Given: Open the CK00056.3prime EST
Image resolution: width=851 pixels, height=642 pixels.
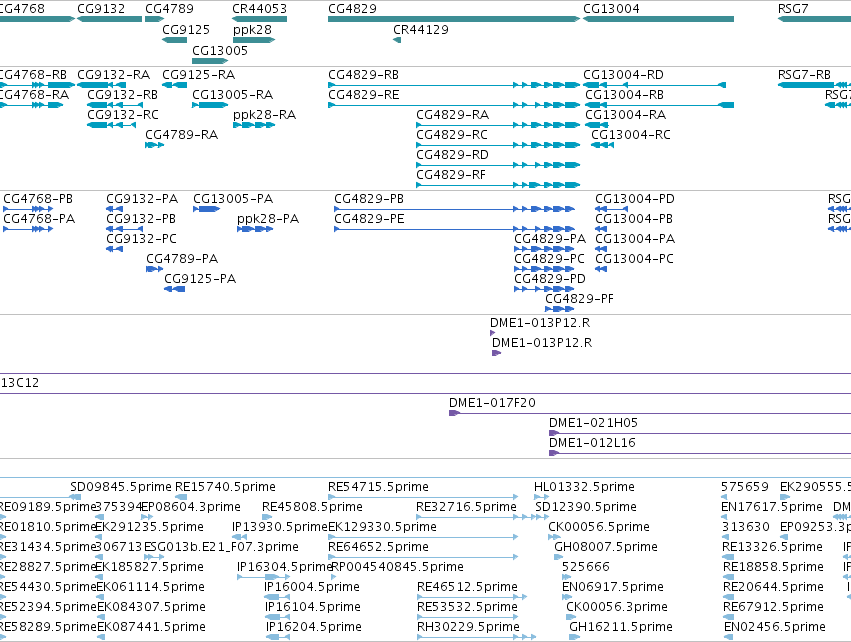Looking at the screenshot, I should point(617,607).
